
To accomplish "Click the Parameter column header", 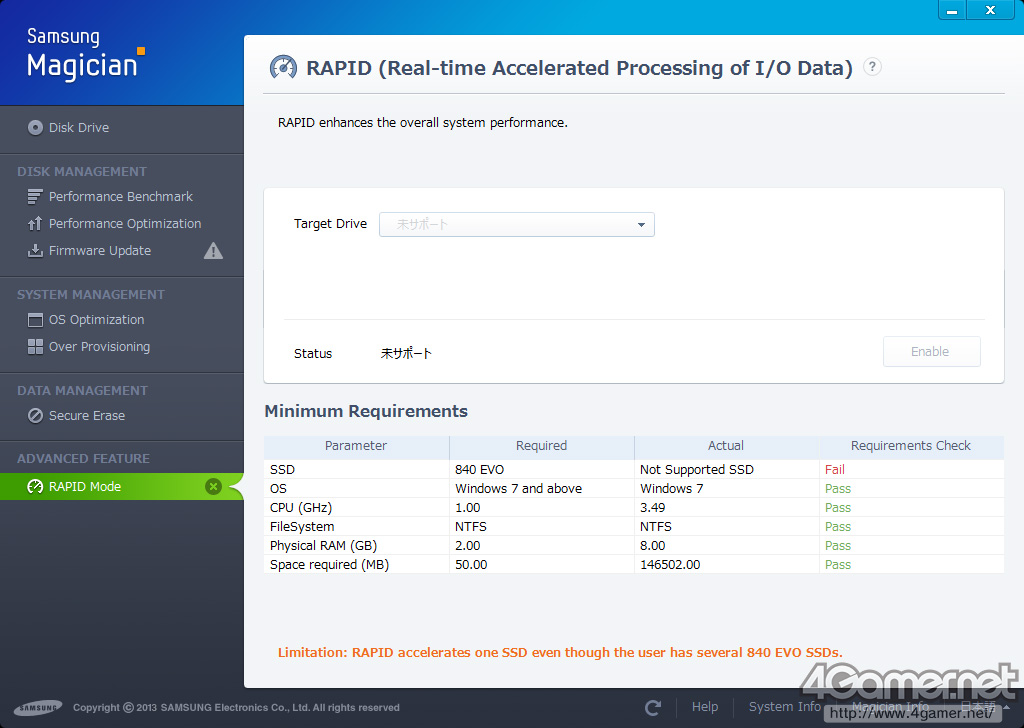I will 356,446.
